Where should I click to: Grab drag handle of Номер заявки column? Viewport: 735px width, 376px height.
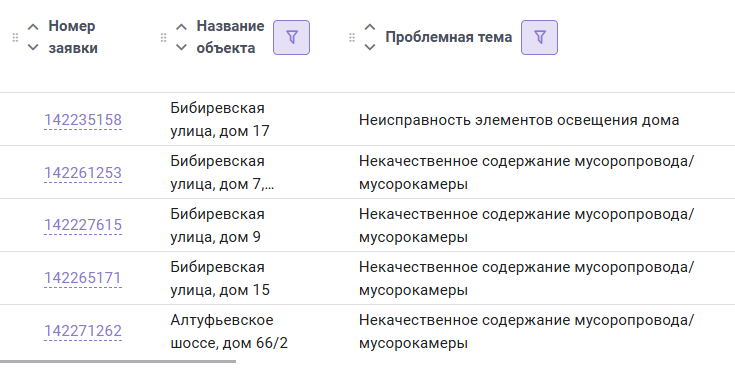[x=15, y=38]
